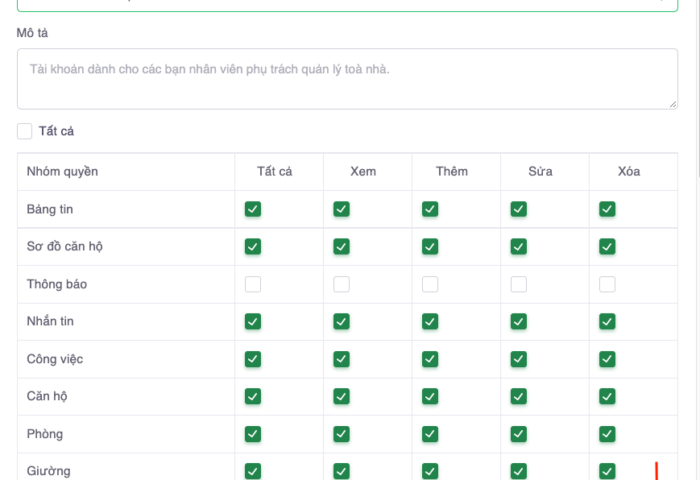Uncheck 'Thêm' permission for Công việc
The width and height of the screenshot is (700, 480).
[x=430, y=359]
